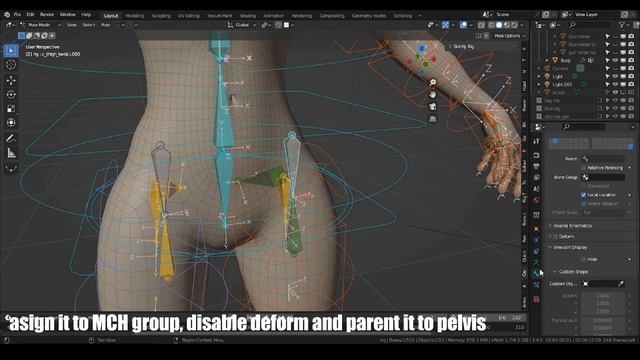Select highlighted last bone layer square
Viewport: 640px width, 360px height.
click(631, 146)
